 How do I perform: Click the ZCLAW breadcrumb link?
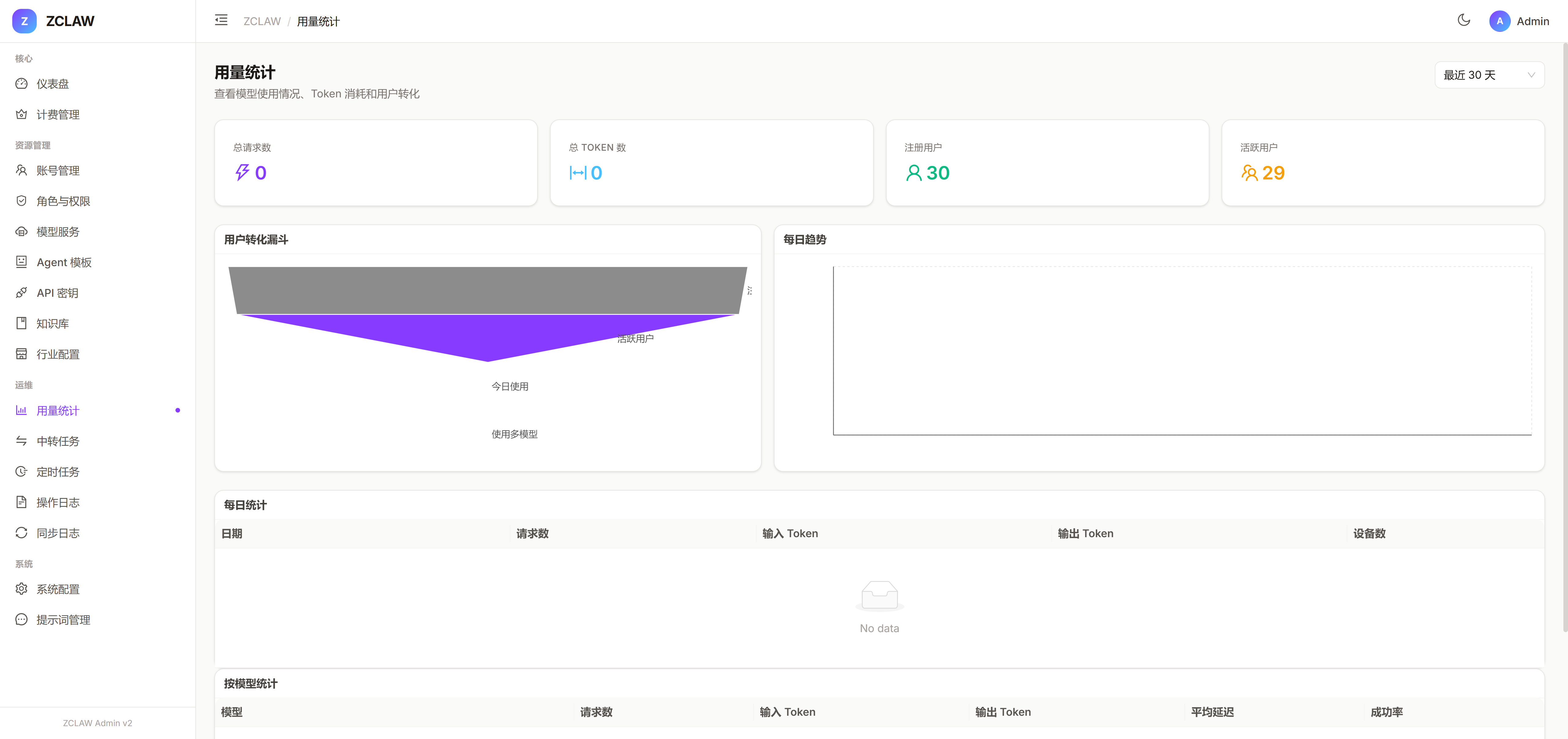point(262,21)
